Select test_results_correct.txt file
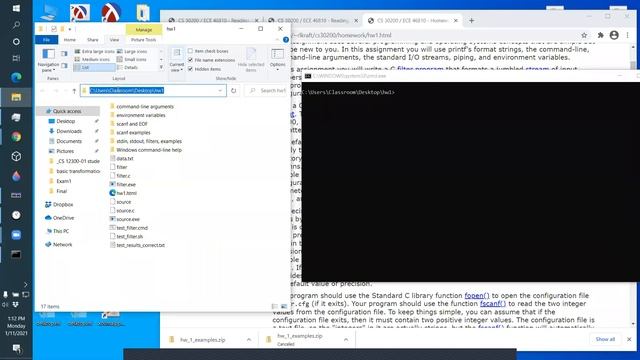Viewport: 640px width, 360px height. (x=140, y=245)
